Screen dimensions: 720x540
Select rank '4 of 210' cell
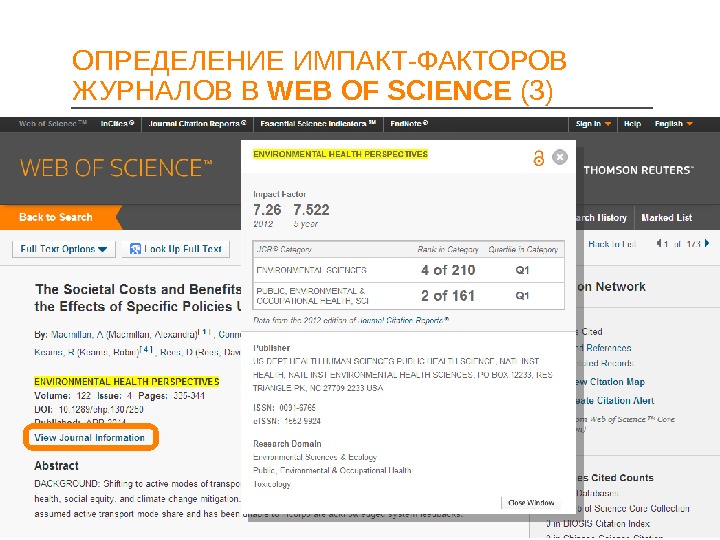pyautogui.click(x=448, y=270)
